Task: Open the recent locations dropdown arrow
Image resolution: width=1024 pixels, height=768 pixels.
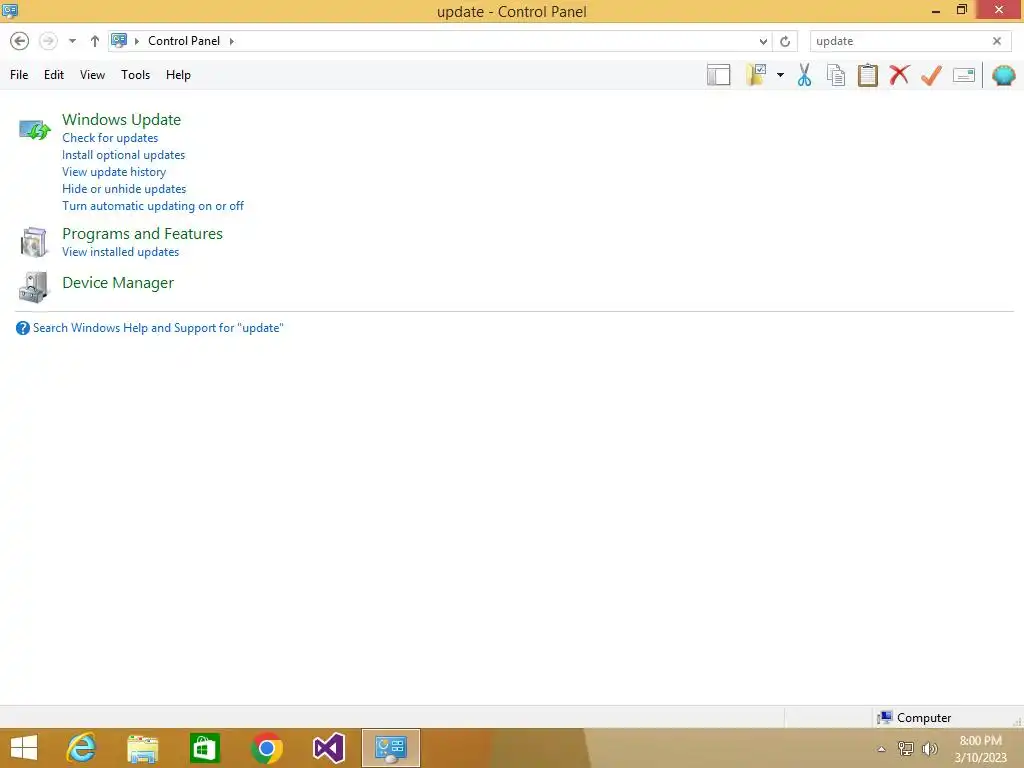Action: coord(72,41)
